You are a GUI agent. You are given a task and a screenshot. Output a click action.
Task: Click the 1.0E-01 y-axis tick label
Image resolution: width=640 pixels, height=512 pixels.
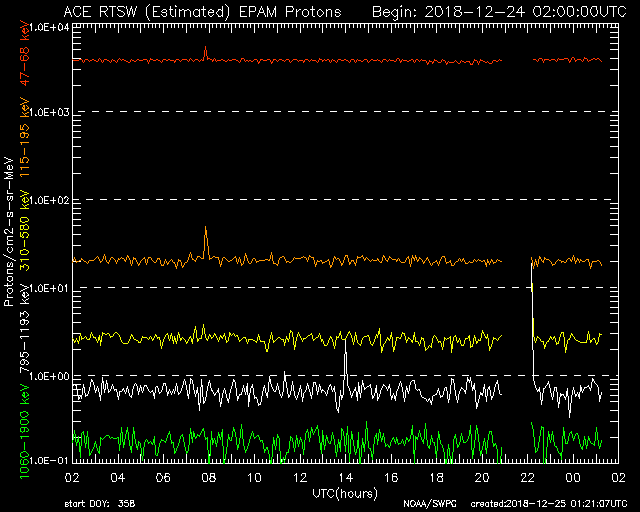click(47, 460)
